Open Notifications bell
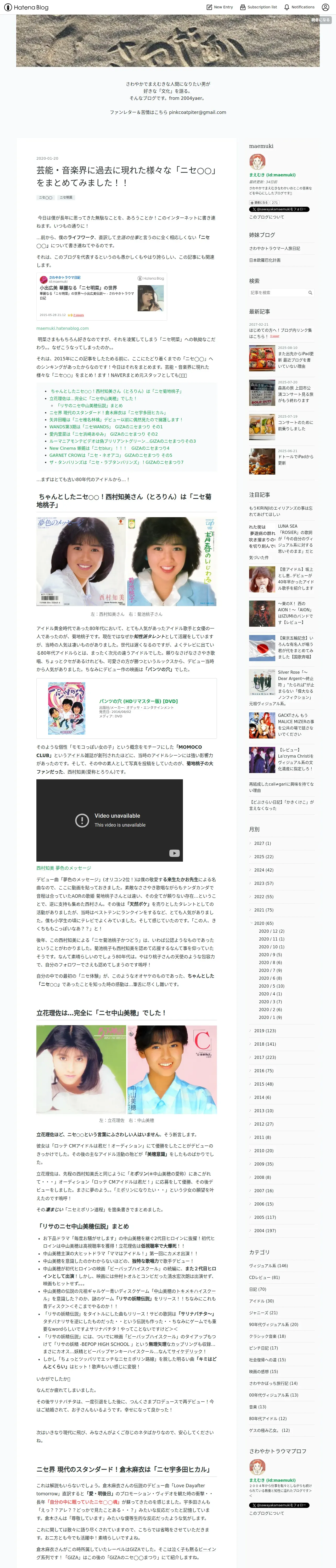336x1568 pixels. (299, 7)
